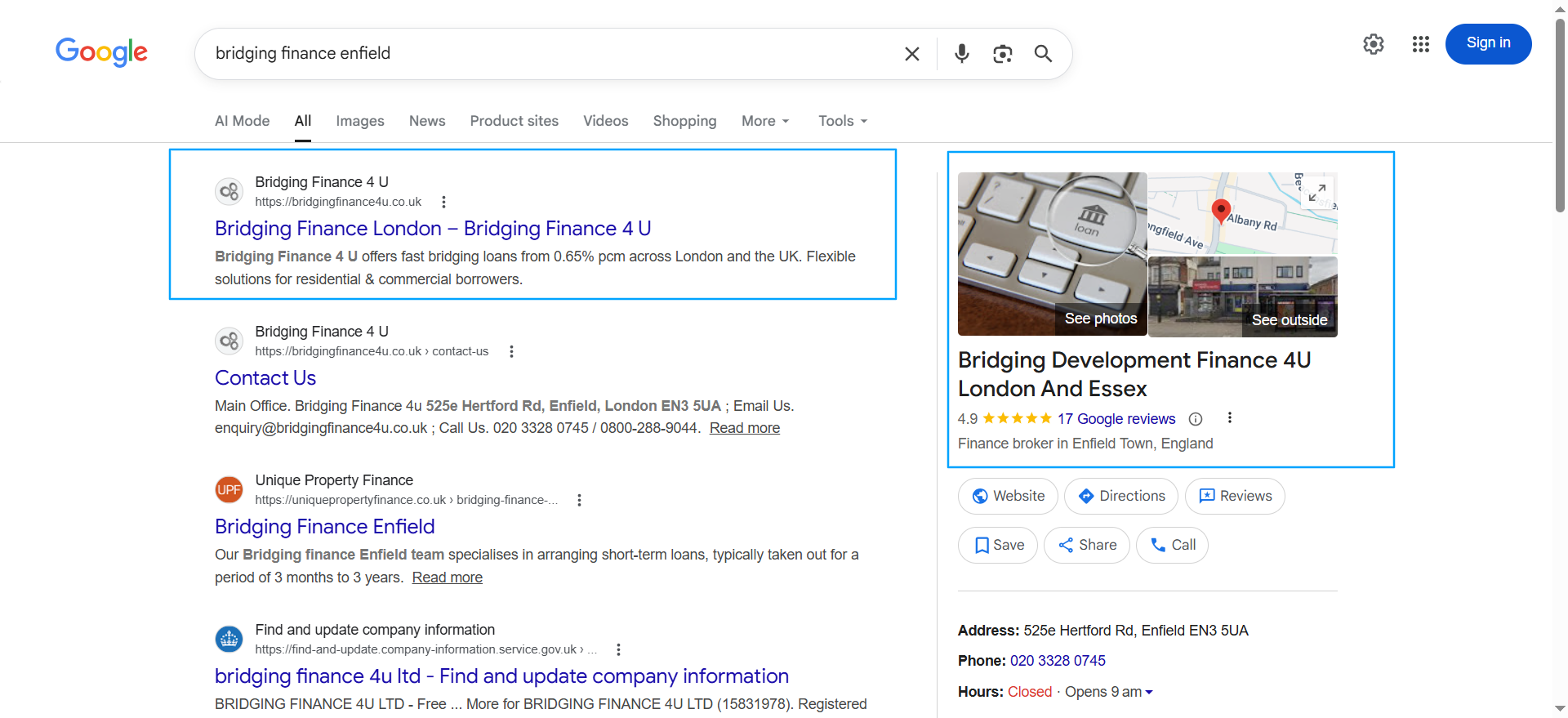Open the Google apps grid icon
Viewport: 1568px width, 718px height.
[1421, 44]
